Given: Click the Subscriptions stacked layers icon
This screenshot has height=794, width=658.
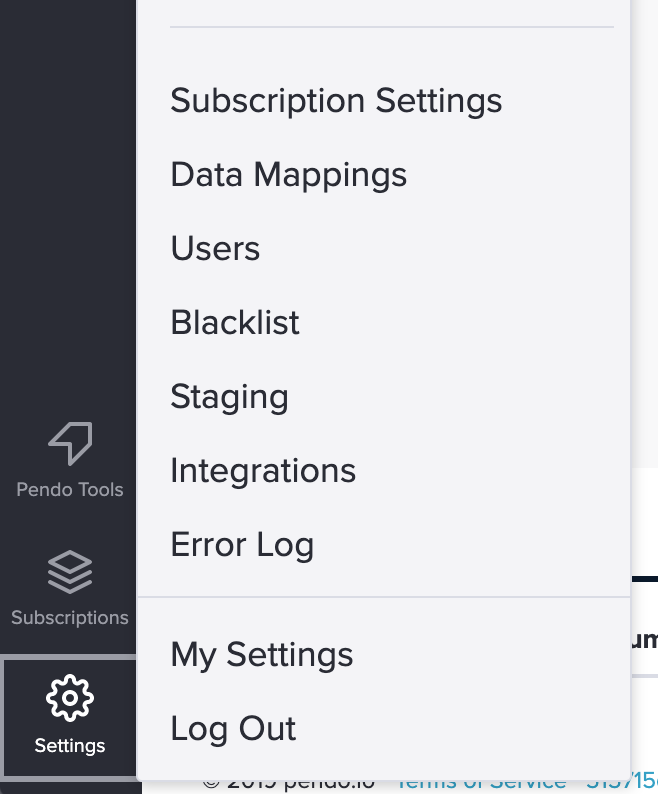Looking at the screenshot, I should [x=70, y=572].
